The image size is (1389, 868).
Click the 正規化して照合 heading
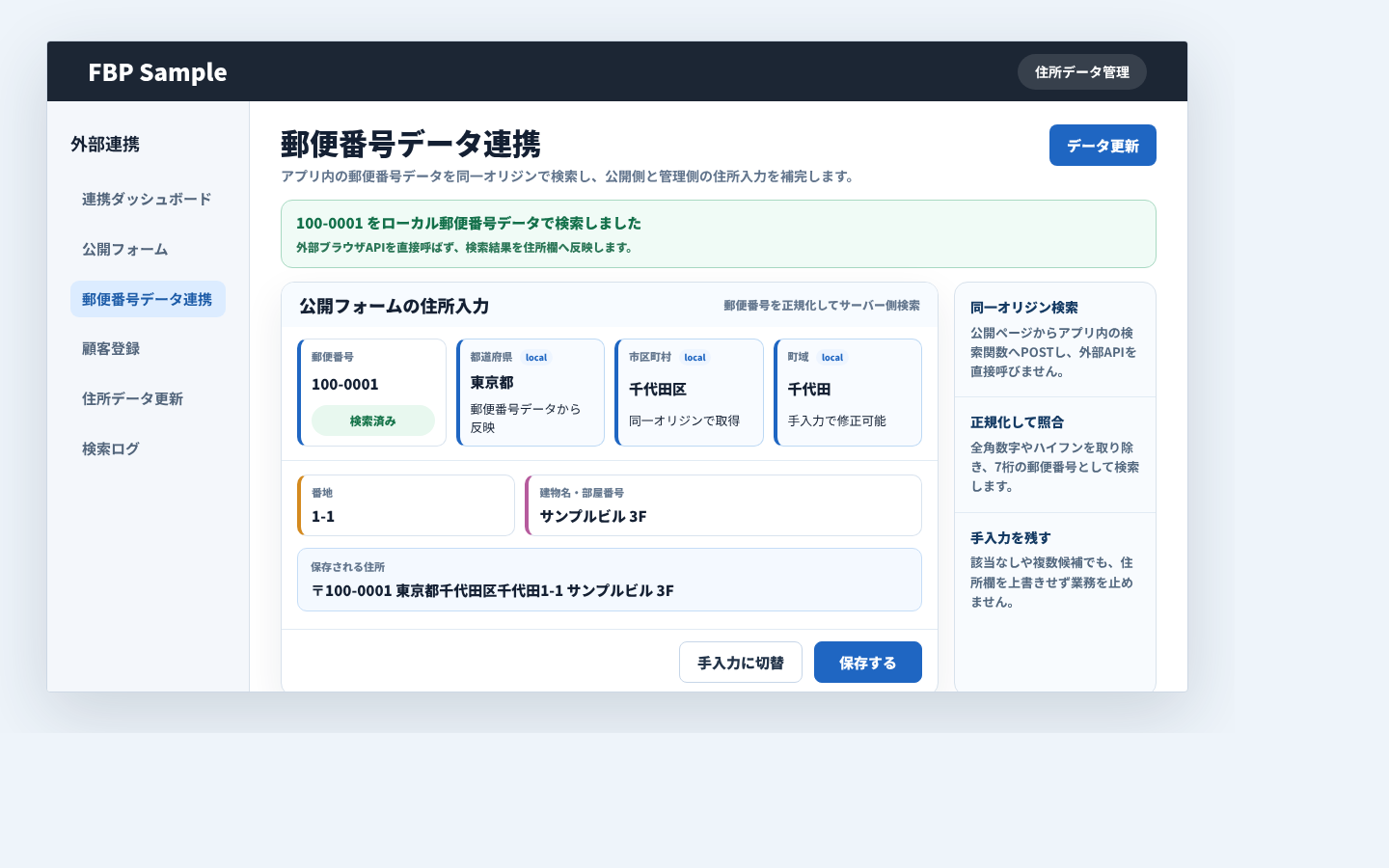click(x=1018, y=422)
